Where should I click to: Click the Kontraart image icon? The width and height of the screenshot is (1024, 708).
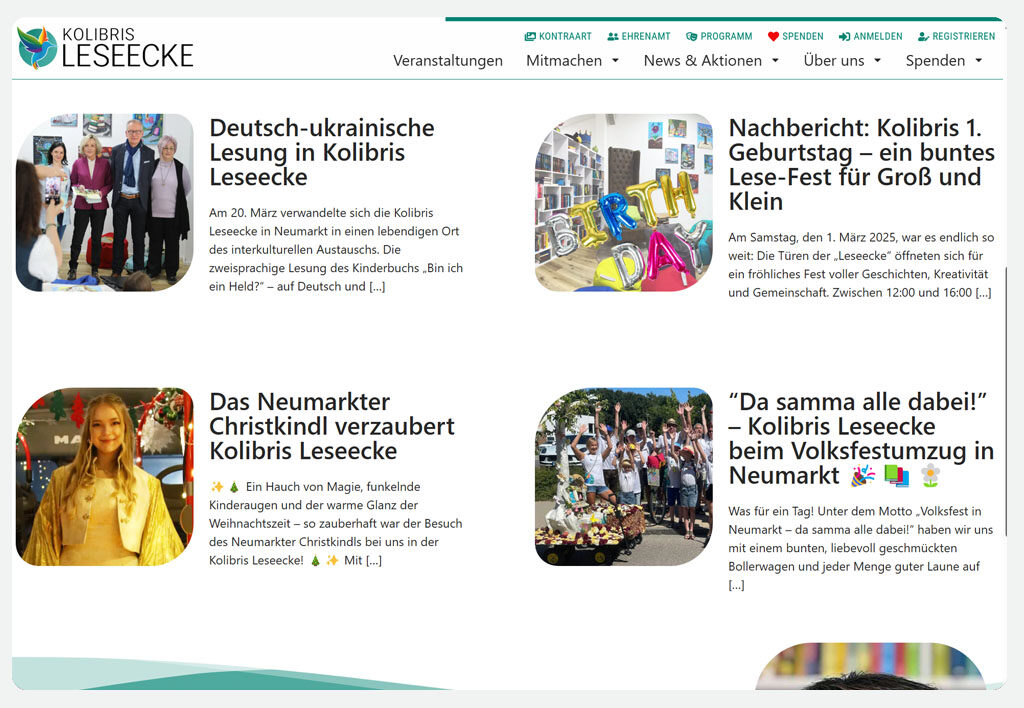pos(530,37)
